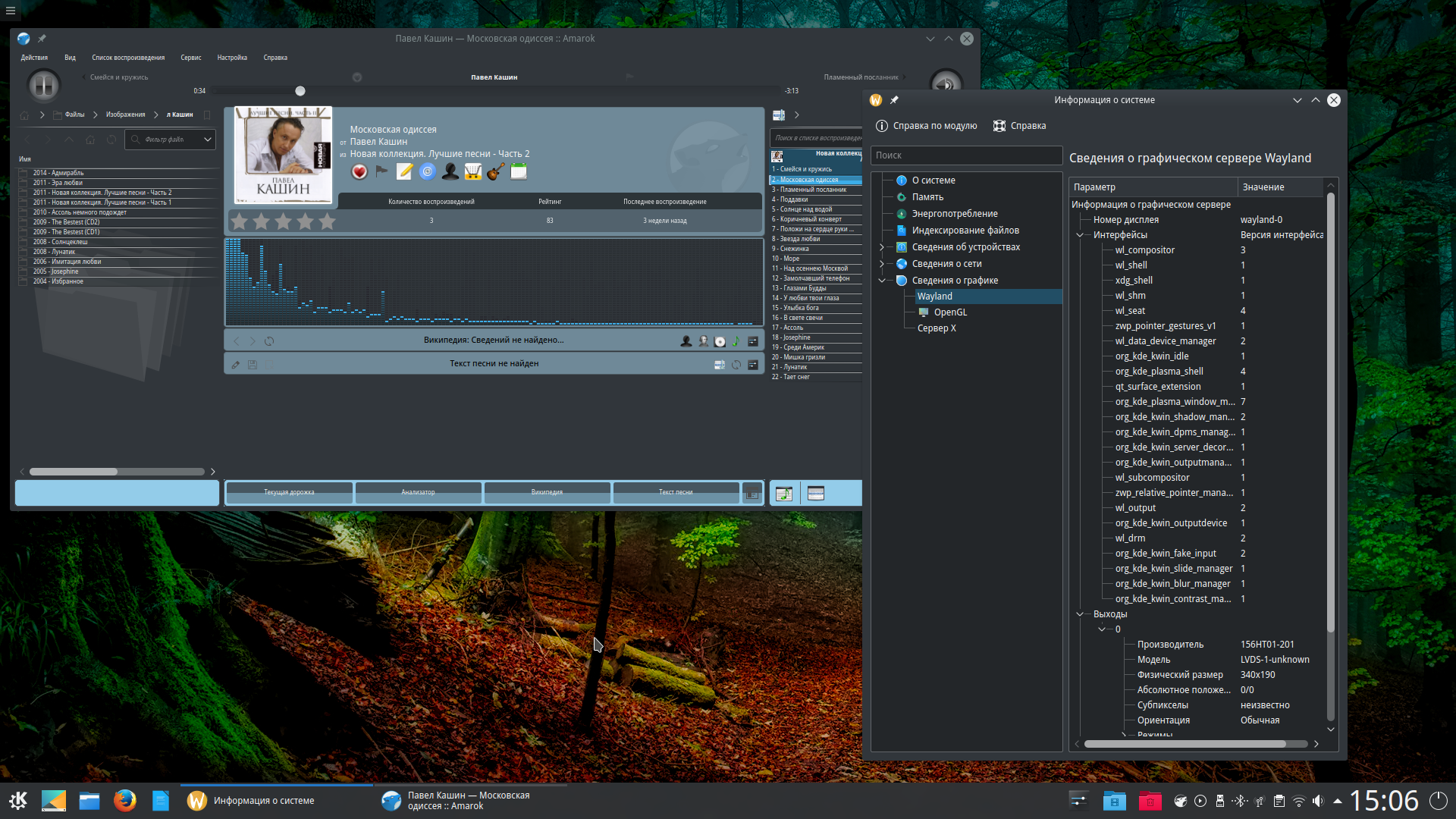This screenshot has width=1456, height=819.
Task: Click the play/pause button in Amarok
Action: coord(44,85)
